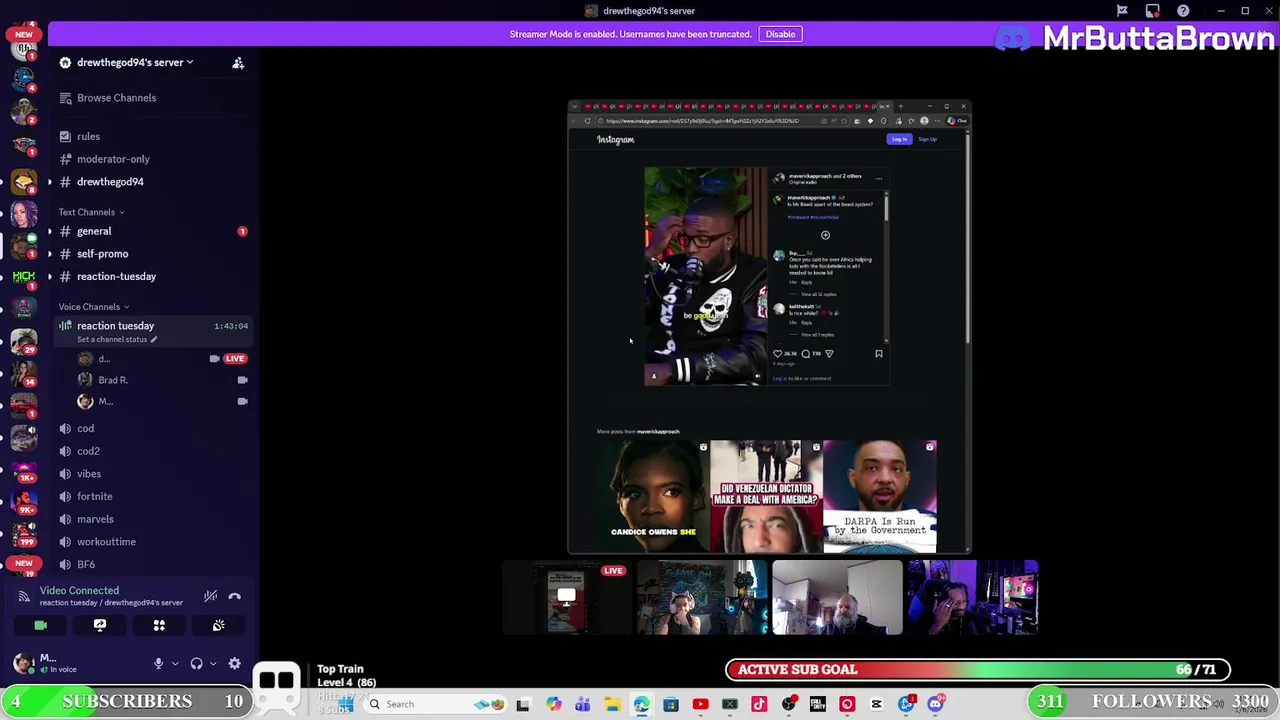This screenshot has width=1280, height=720.
Task: Click the share your screen button
Action: [100, 625]
